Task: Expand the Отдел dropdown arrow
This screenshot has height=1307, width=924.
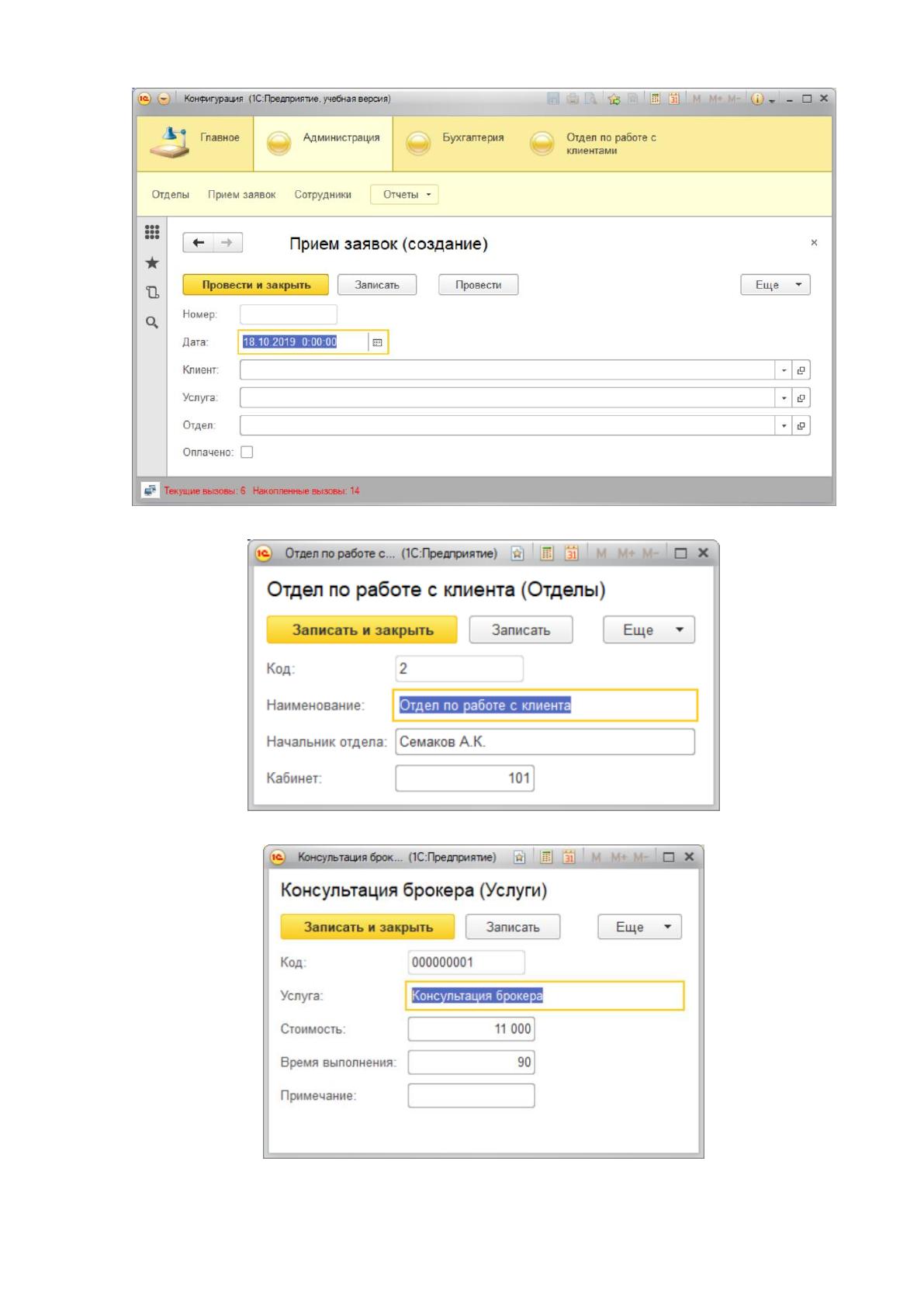Action: click(x=784, y=426)
